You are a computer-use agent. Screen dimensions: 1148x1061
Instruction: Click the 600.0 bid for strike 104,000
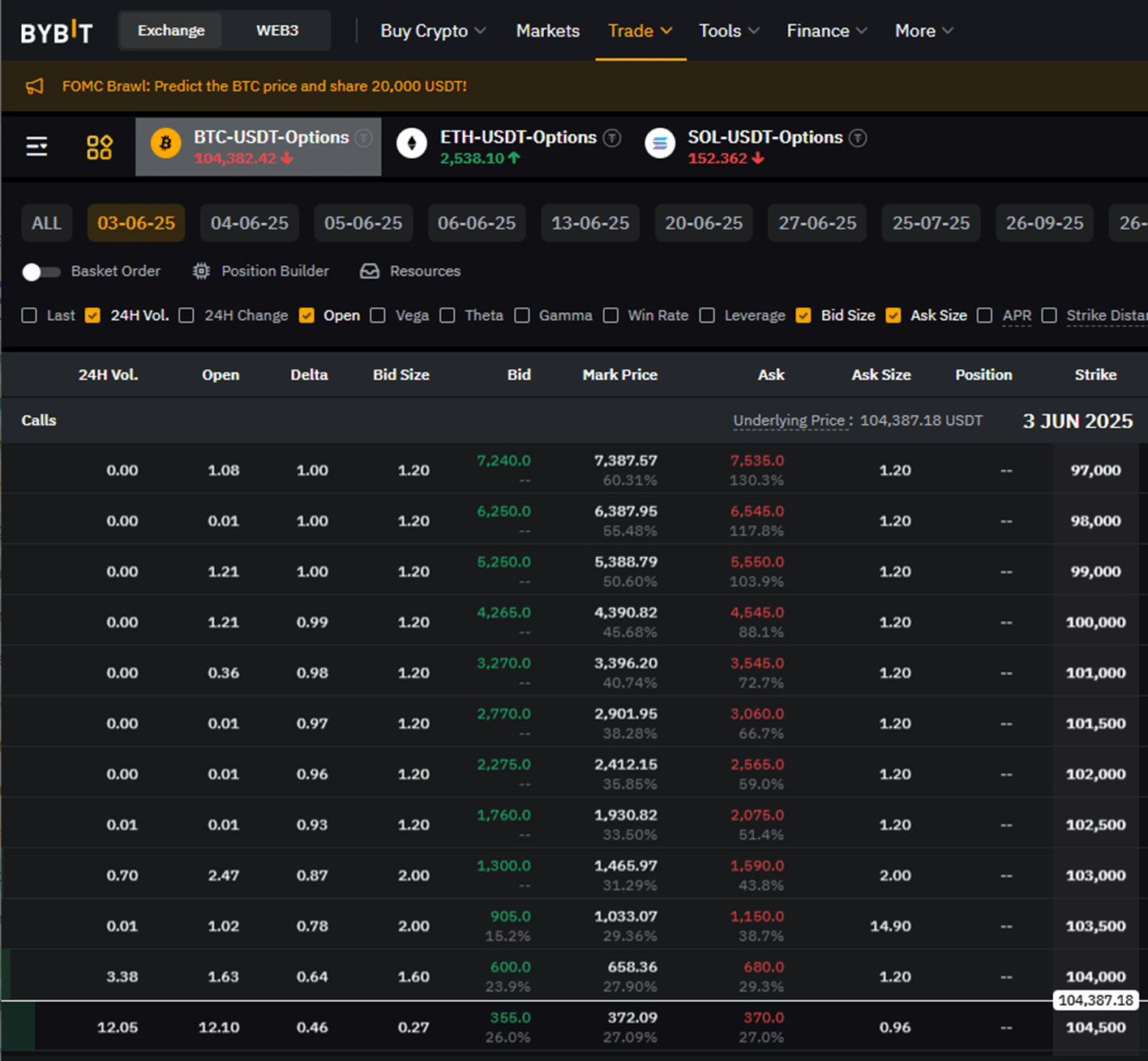coord(511,967)
